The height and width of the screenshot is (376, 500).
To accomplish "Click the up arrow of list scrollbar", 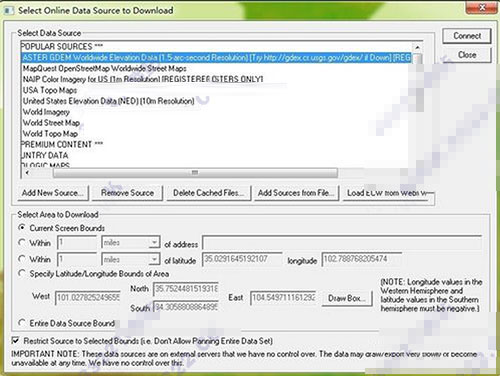I will 417,48.
